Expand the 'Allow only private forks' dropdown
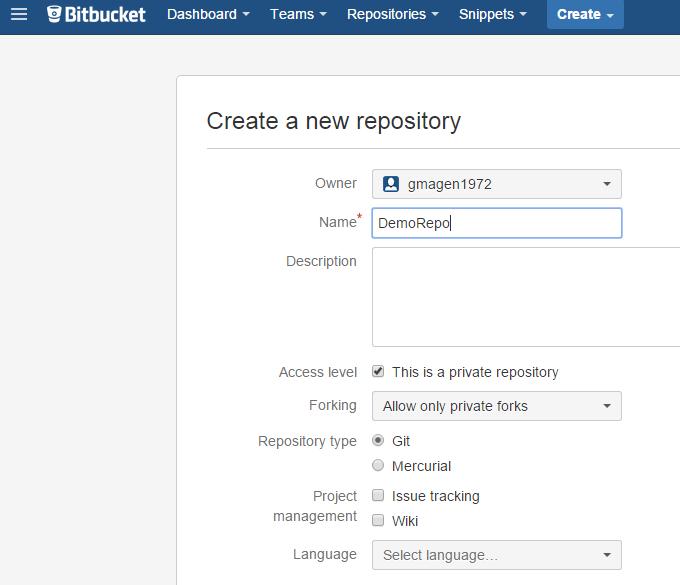 (497, 406)
